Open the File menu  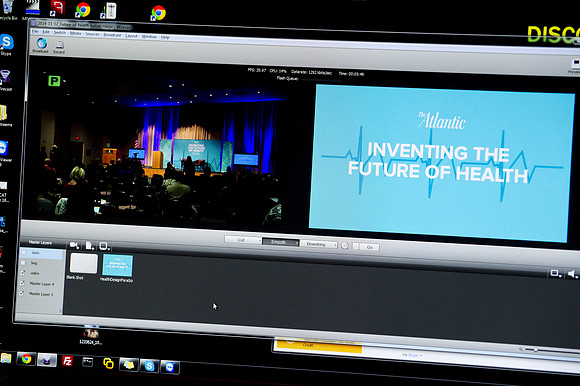pyautogui.click(x=35, y=31)
